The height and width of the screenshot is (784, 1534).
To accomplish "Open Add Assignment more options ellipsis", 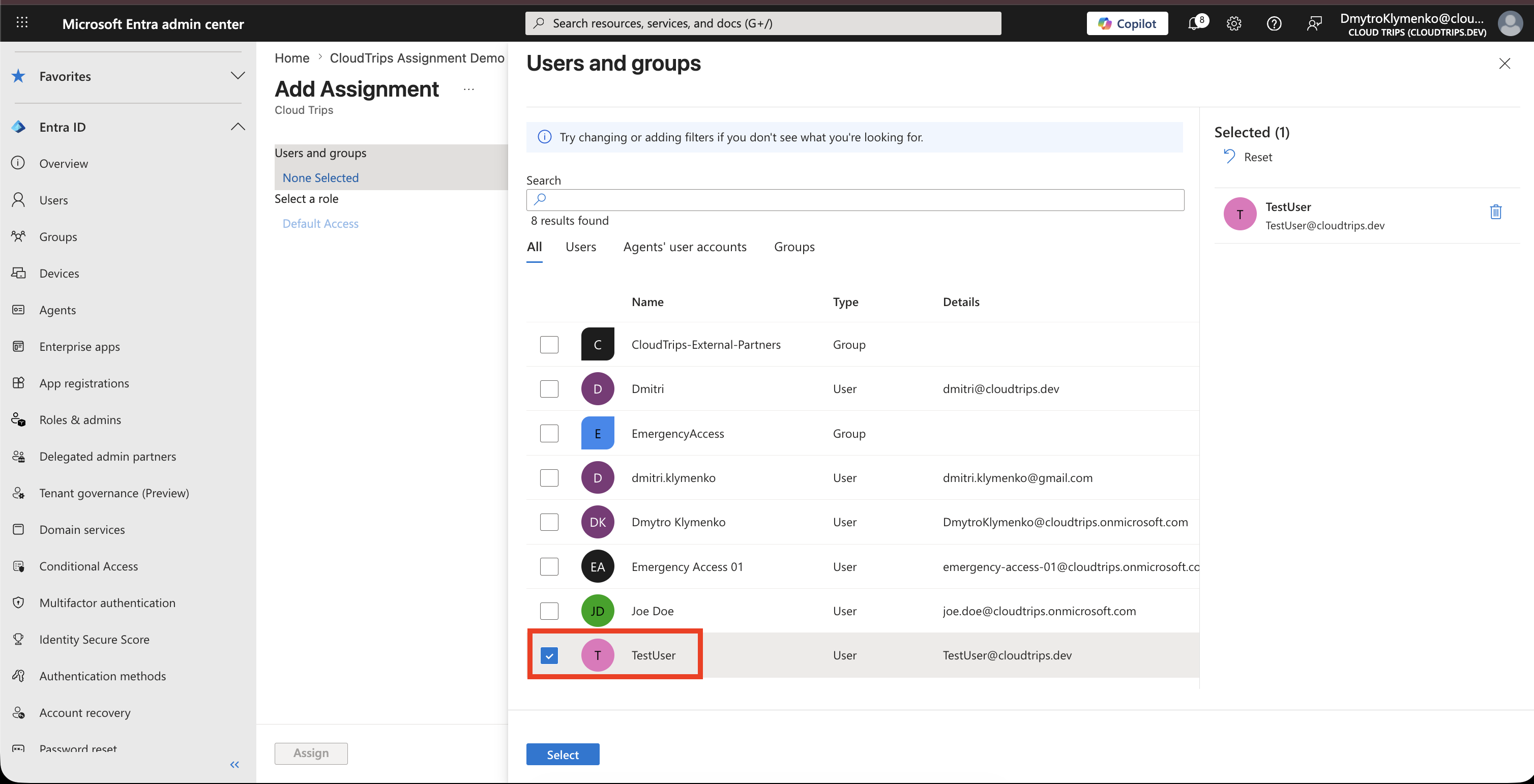I will [x=468, y=89].
